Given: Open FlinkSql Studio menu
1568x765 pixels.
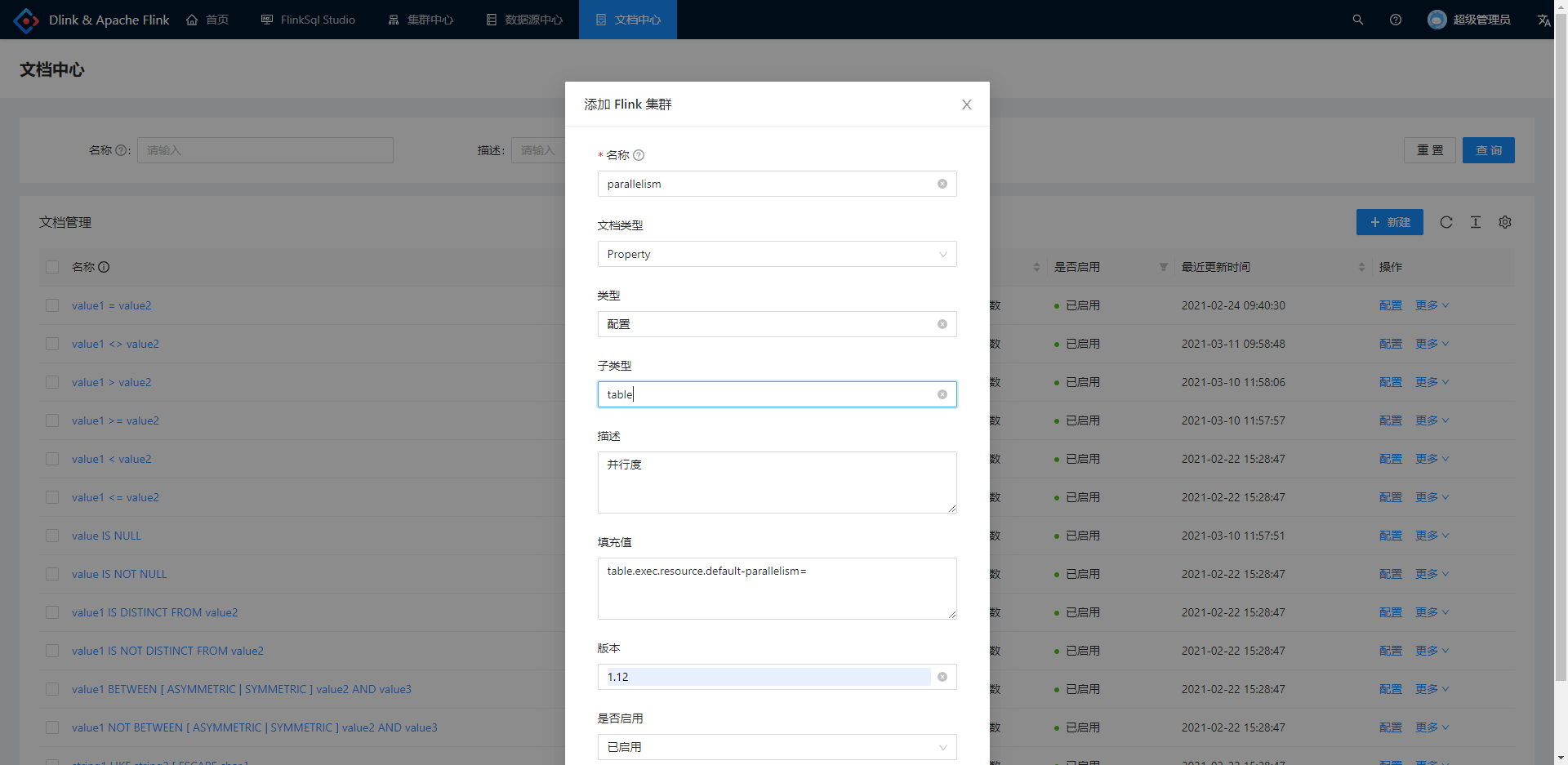Looking at the screenshot, I should coord(308,20).
